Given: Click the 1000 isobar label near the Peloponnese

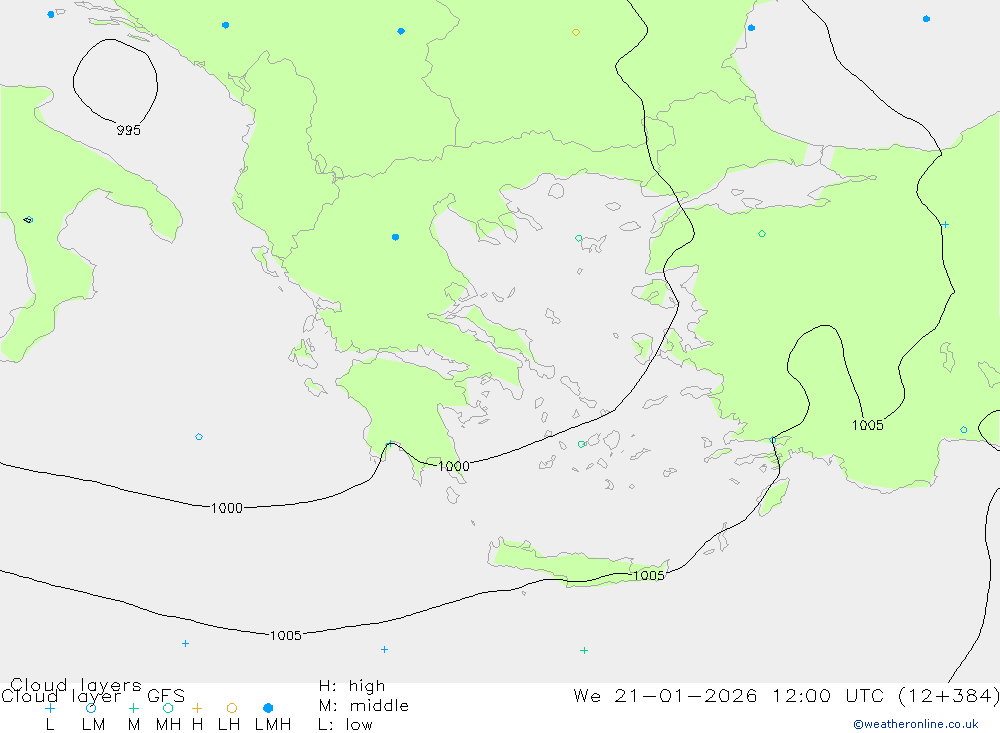Looking at the screenshot, I should [x=453, y=466].
